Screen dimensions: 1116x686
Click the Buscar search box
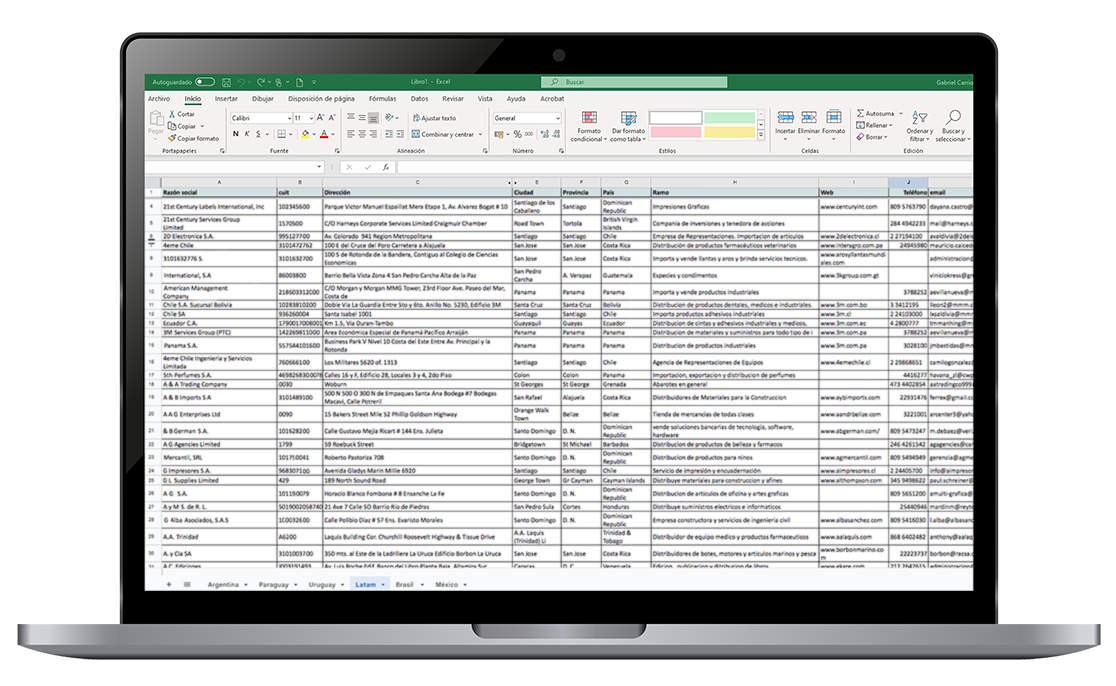pos(600,82)
